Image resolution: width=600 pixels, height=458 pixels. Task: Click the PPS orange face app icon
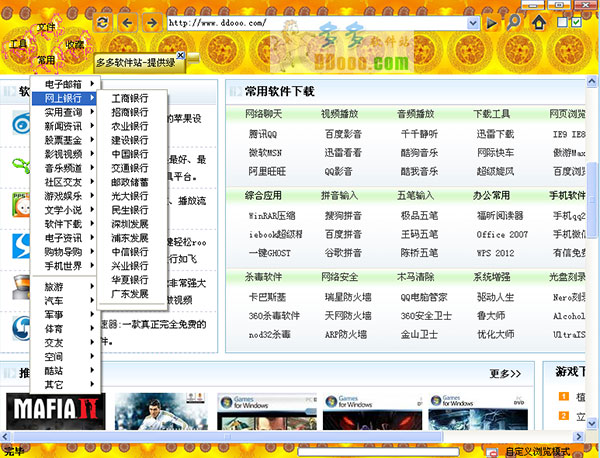(21, 205)
